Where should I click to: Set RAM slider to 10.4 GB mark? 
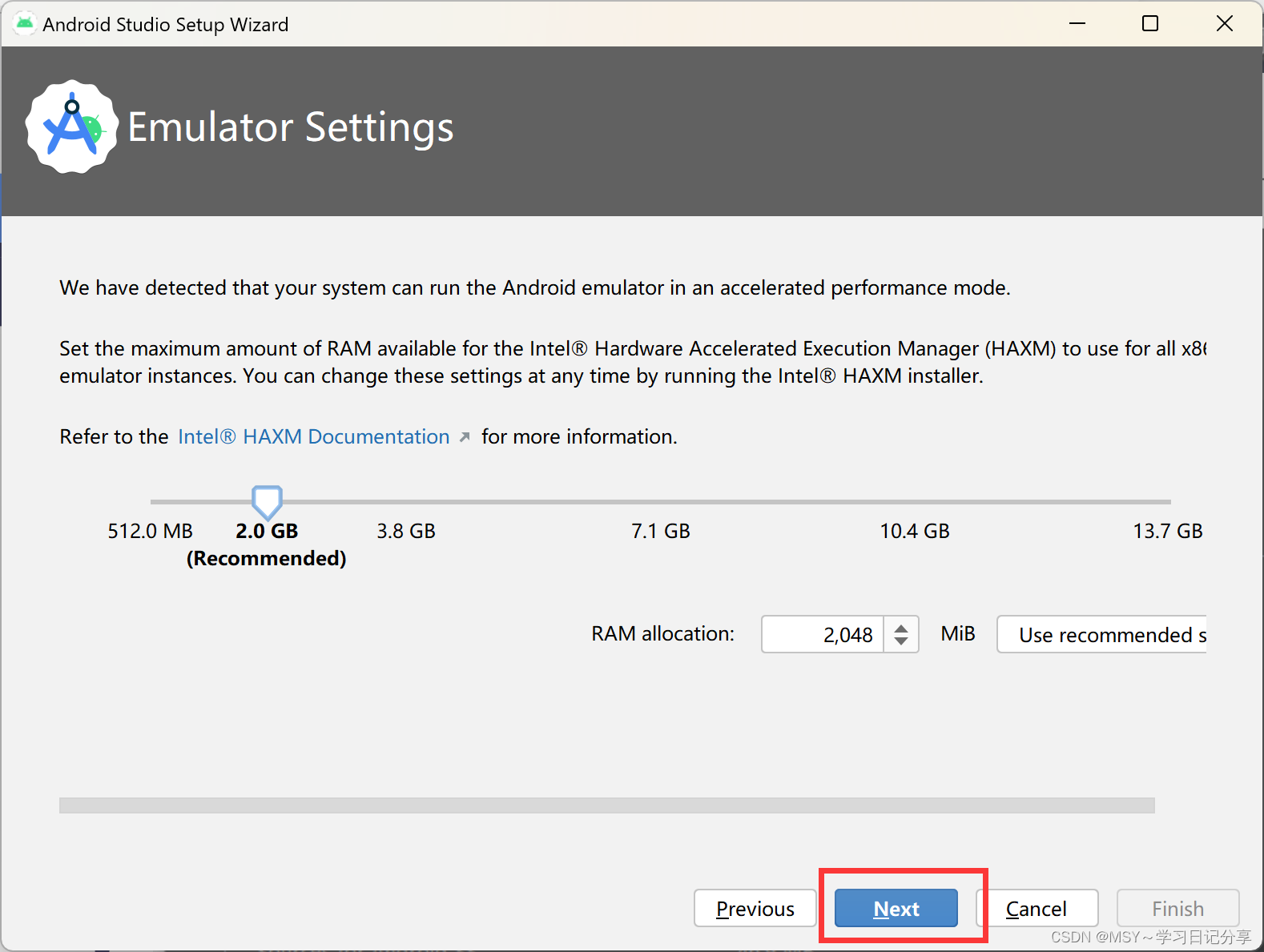click(915, 502)
